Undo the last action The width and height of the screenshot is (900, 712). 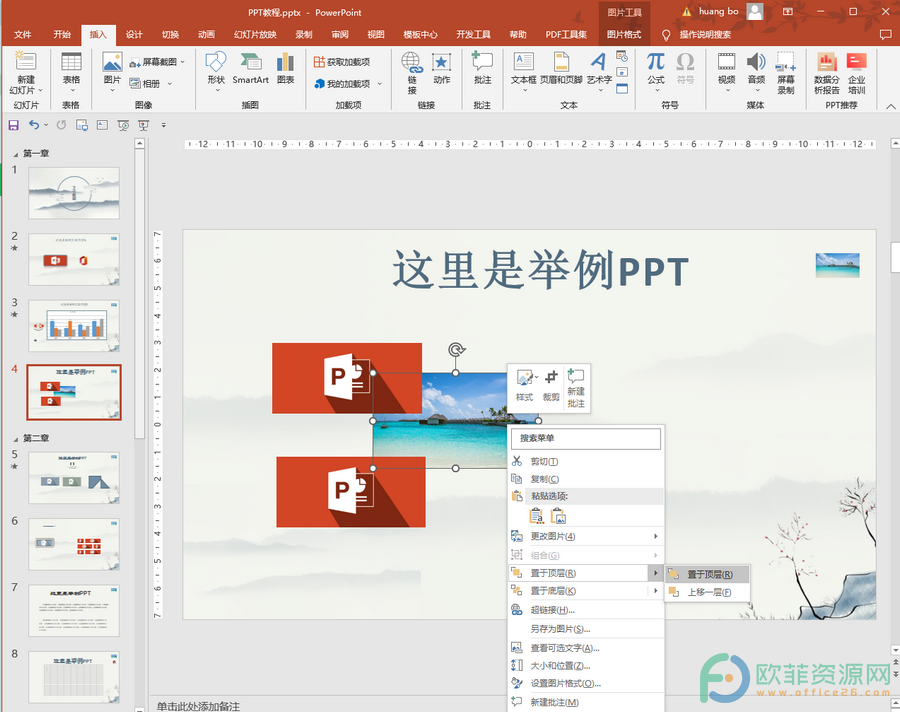tap(34, 125)
